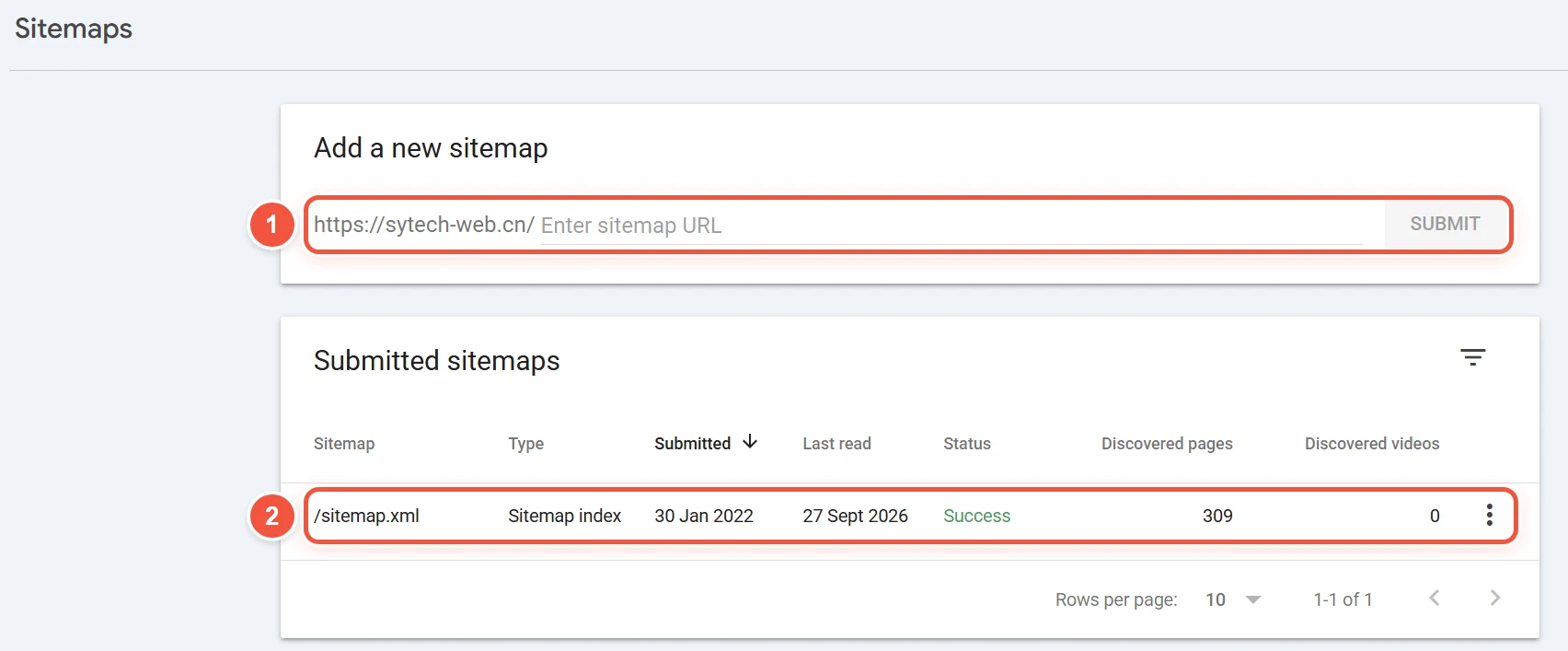The image size is (1568, 651).
Task: Click the Sitemap column header
Action: (x=344, y=444)
